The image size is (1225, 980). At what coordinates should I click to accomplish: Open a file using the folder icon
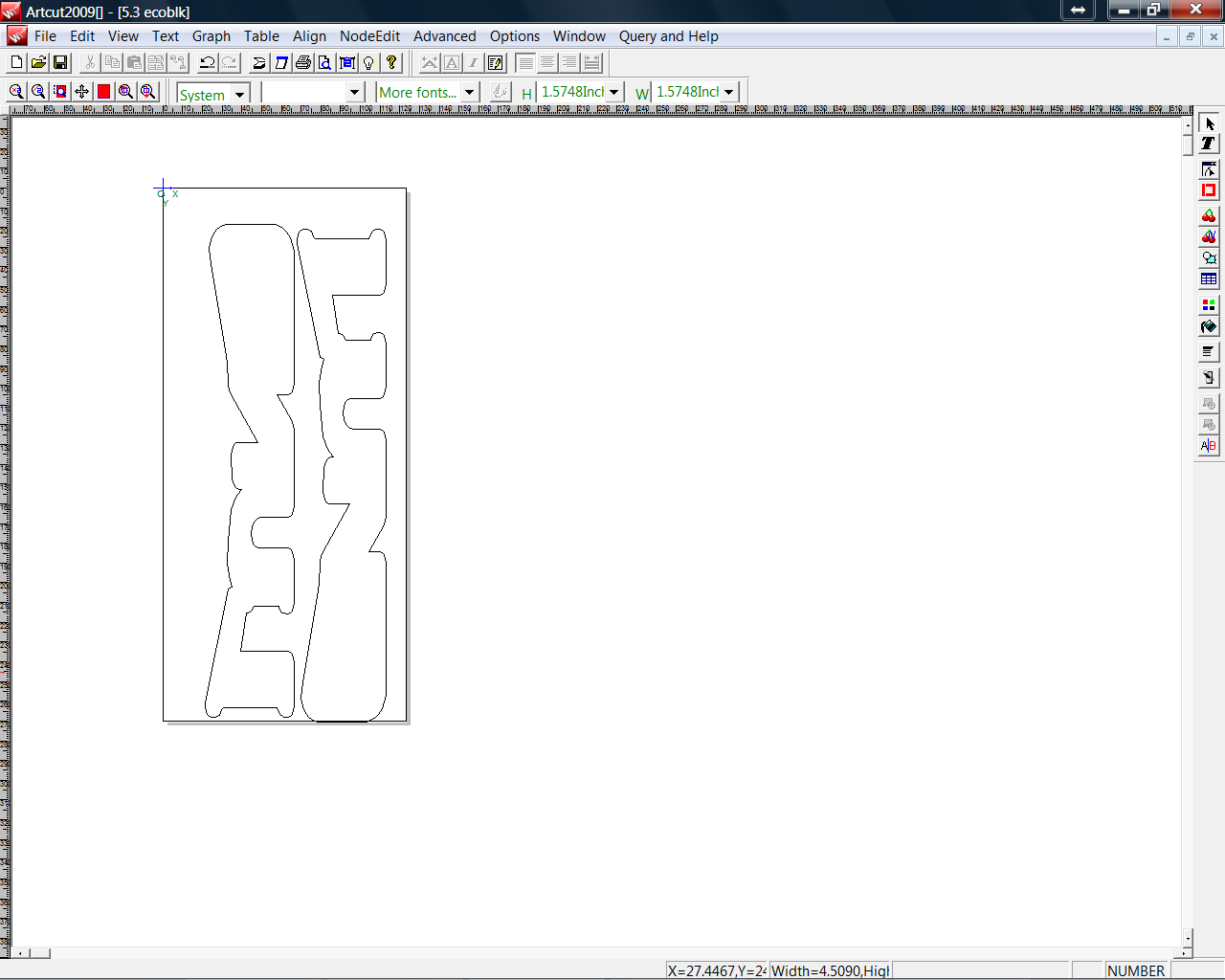pos(38,62)
